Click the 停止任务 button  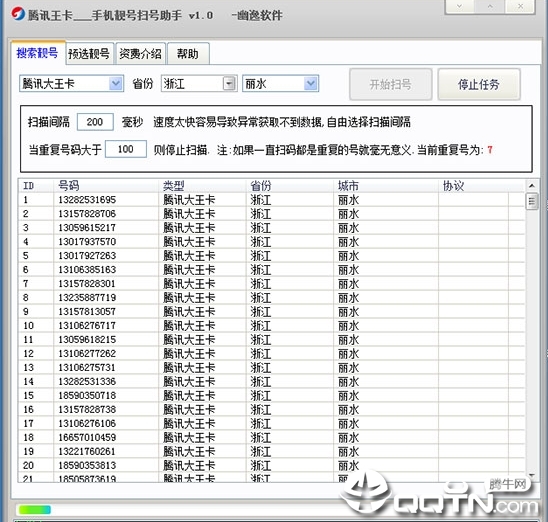click(479, 84)
